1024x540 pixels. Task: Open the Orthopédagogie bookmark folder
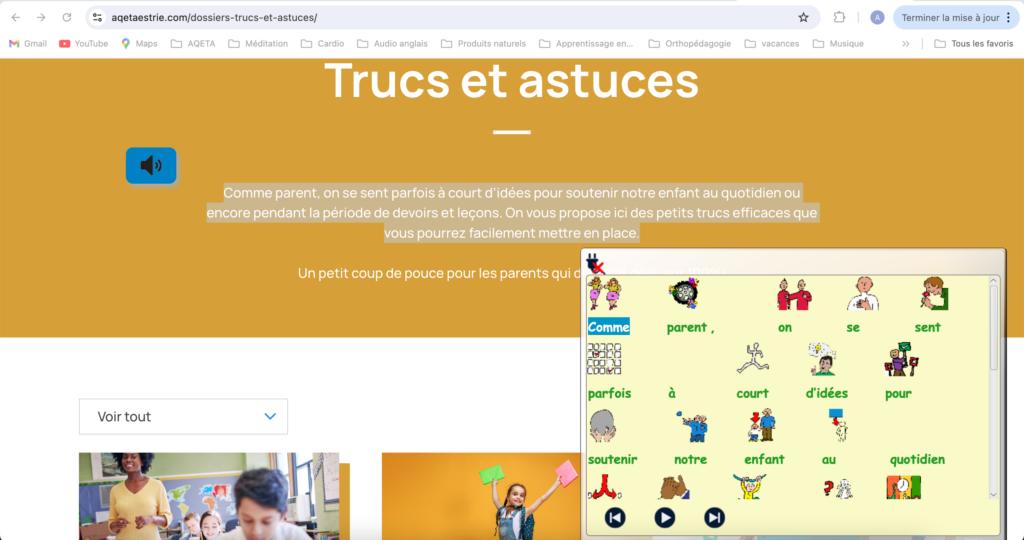click(x=690, y=43)
